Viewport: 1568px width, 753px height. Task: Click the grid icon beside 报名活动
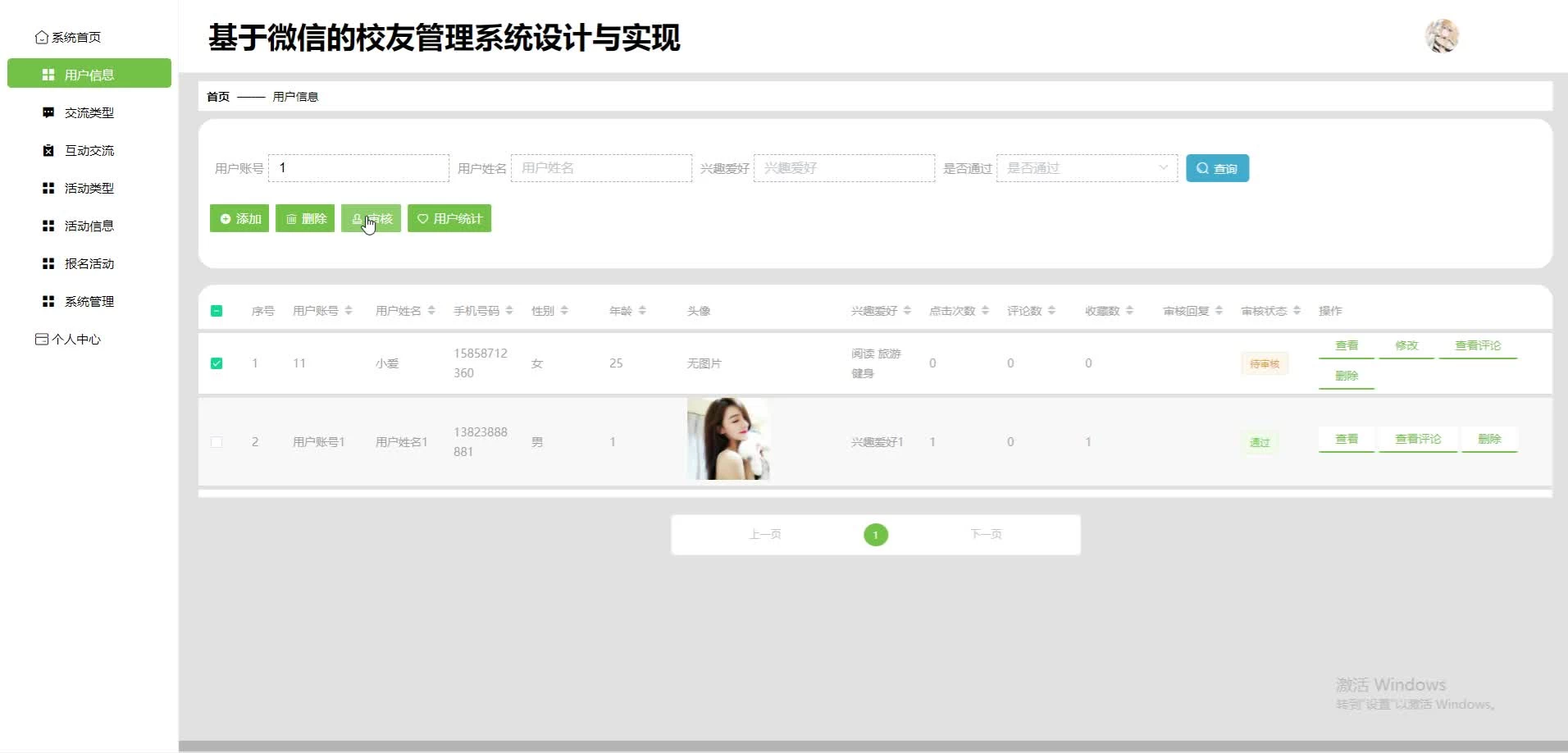coord(48,263)
